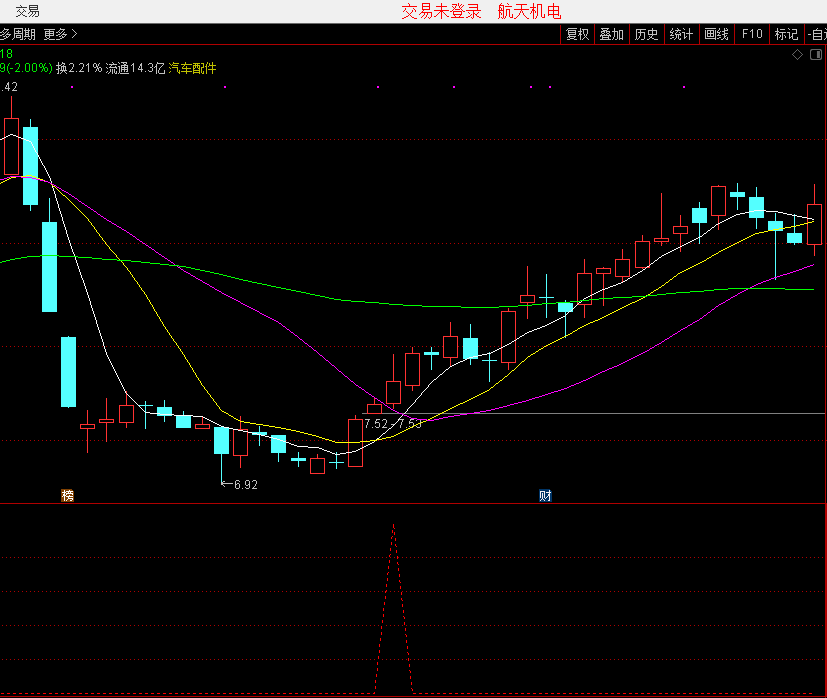Click the 7.52-7.53 gap price label

pos(392,424)
